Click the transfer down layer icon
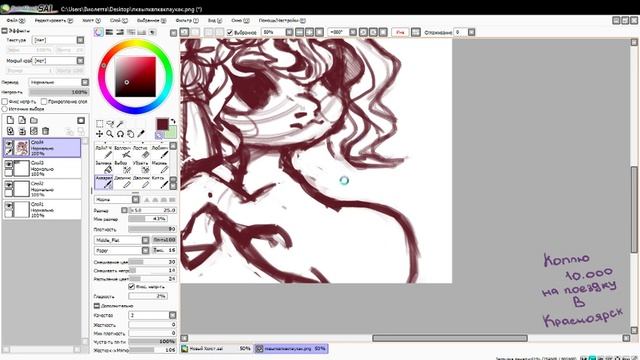The image size is (640, 360). pyautogui.click(x=10, y=131)
